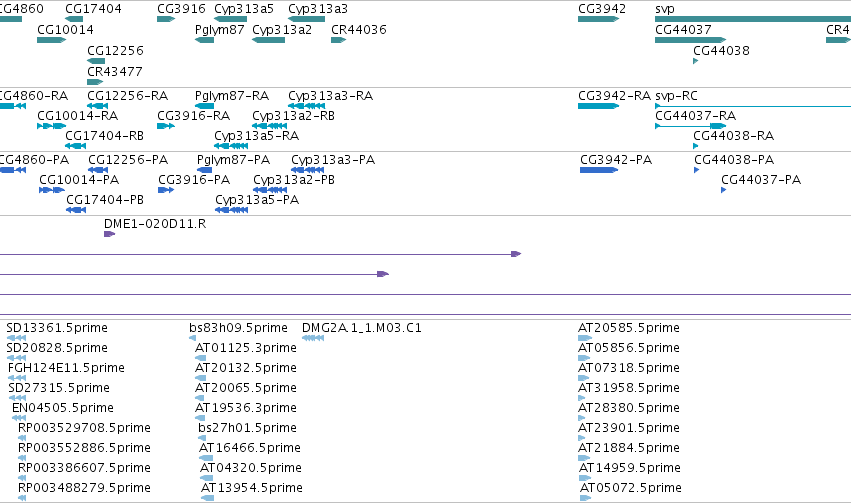Select transcript Cyp313a5-RA
This screenshot has width=851, height=503.
(231, 146)
